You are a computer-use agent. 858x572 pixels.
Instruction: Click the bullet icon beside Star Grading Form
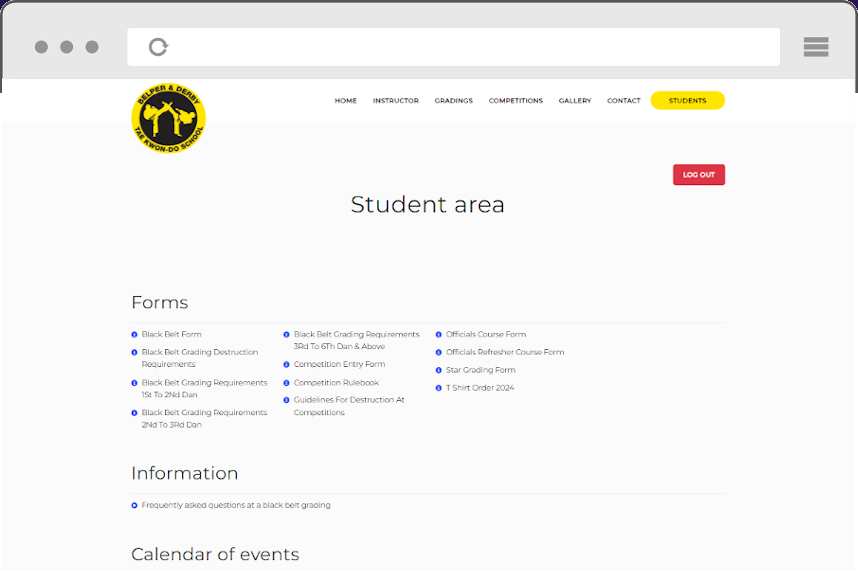coord(439,371)
